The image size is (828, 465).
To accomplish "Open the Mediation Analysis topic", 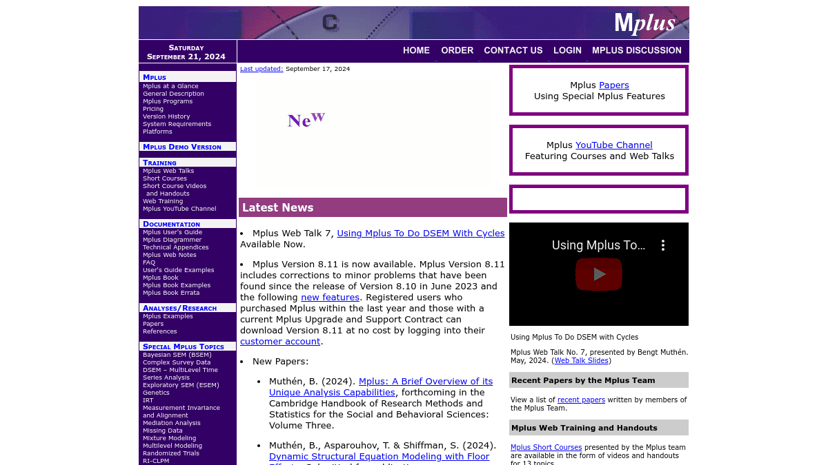I will [x=171, y=423].
